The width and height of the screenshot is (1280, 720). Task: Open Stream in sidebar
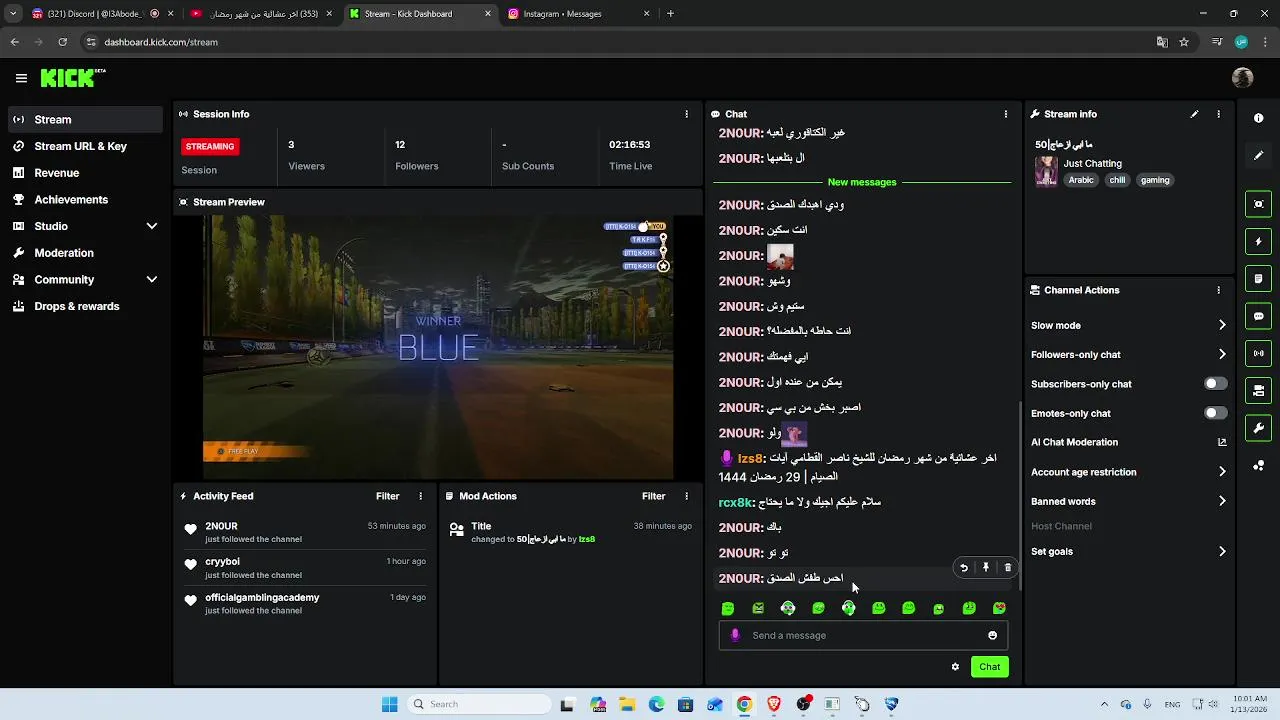tap(85, 119)
